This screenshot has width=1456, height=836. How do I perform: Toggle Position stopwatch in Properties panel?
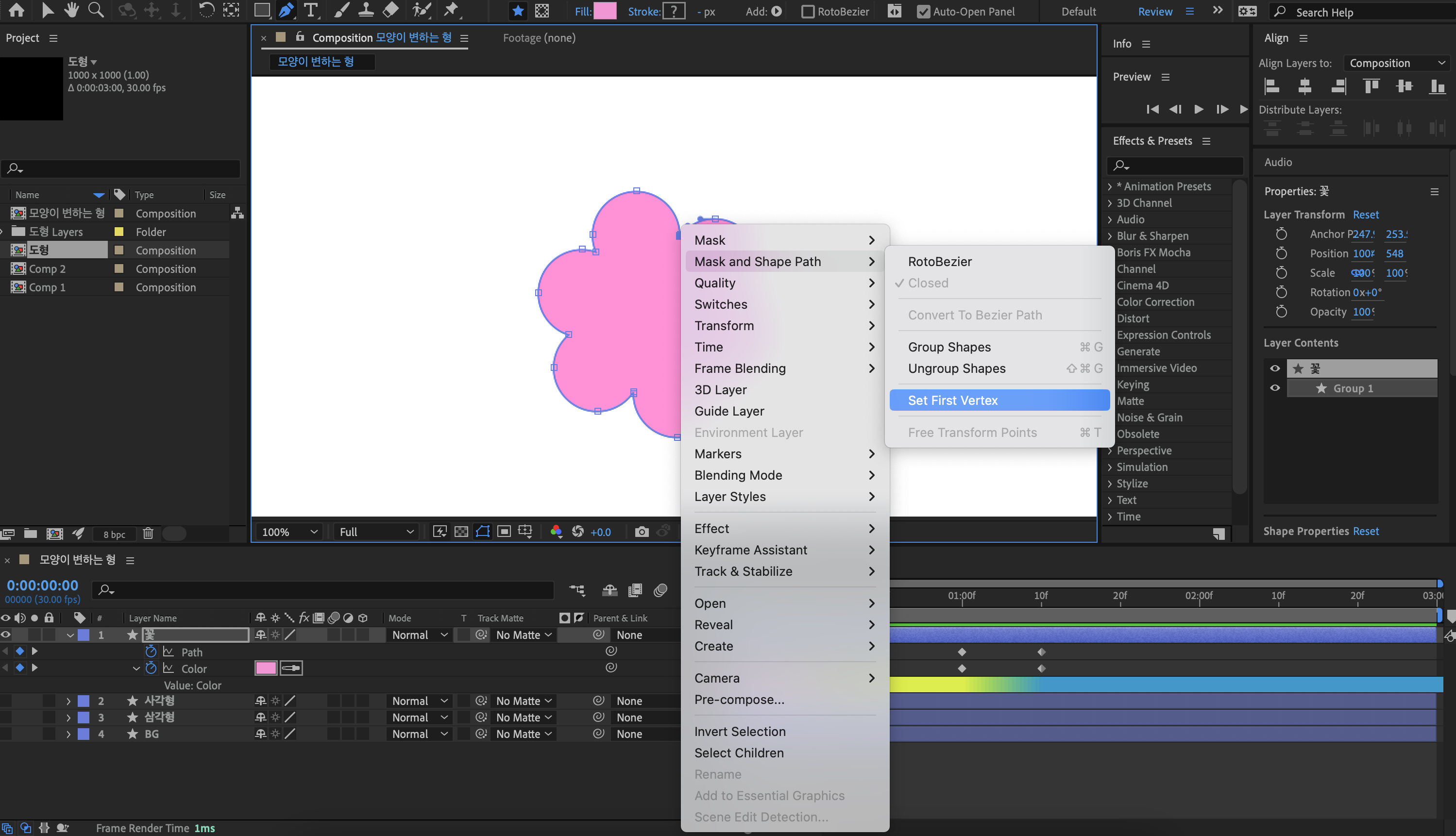(1281, 253)
